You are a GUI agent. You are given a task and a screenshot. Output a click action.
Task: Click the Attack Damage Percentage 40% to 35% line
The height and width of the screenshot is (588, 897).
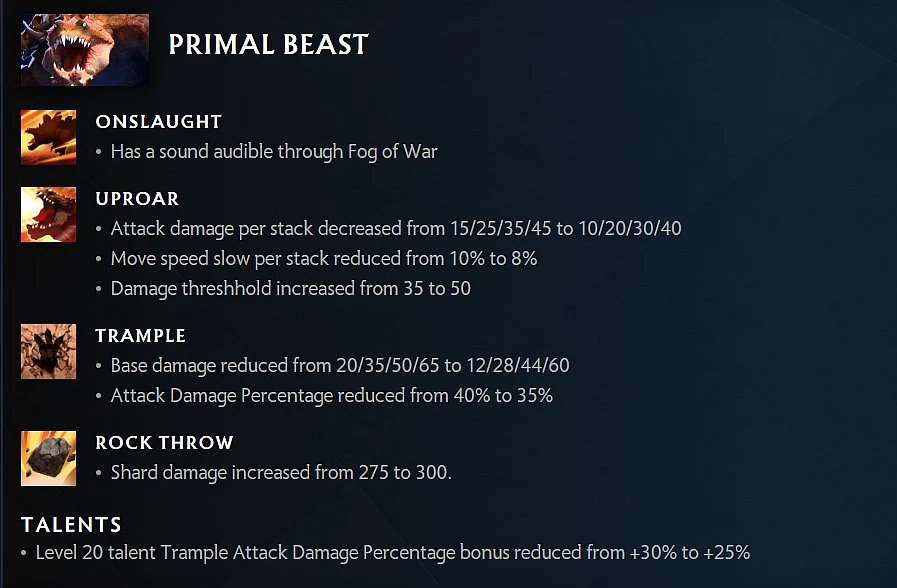(x=332, y=395)
